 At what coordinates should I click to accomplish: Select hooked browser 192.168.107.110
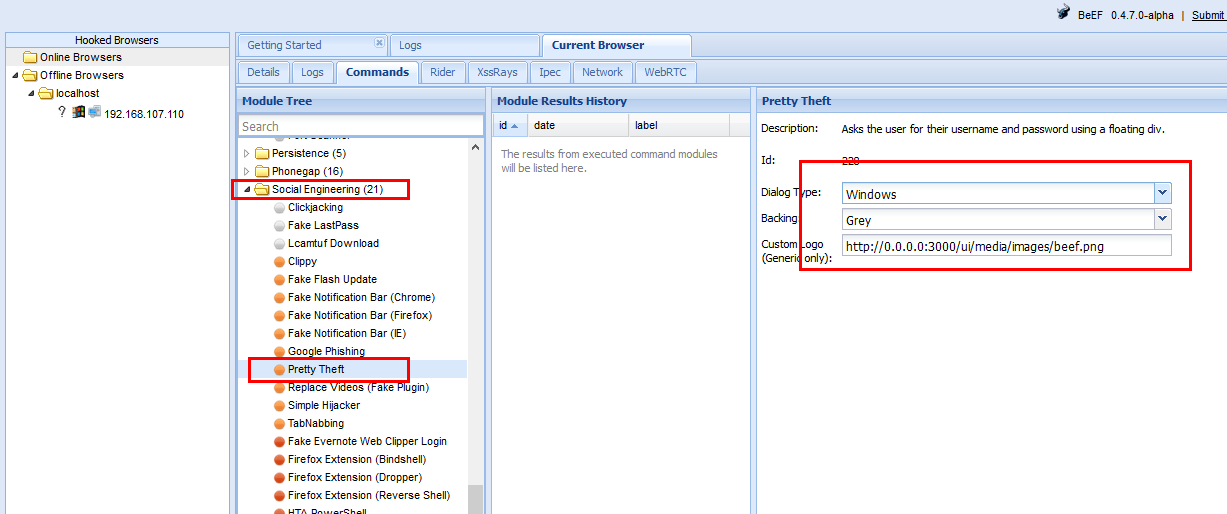click(144, 114)
